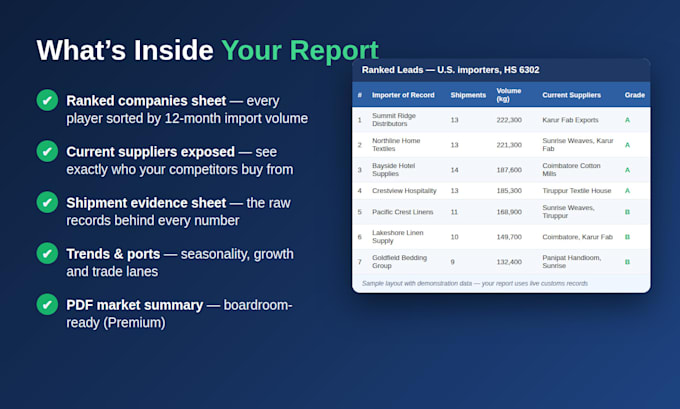This screenshot has width=680, height=409.
Task: Select the 'Bayside Hotel Supplies' importer cell
Action: (393, 170)
